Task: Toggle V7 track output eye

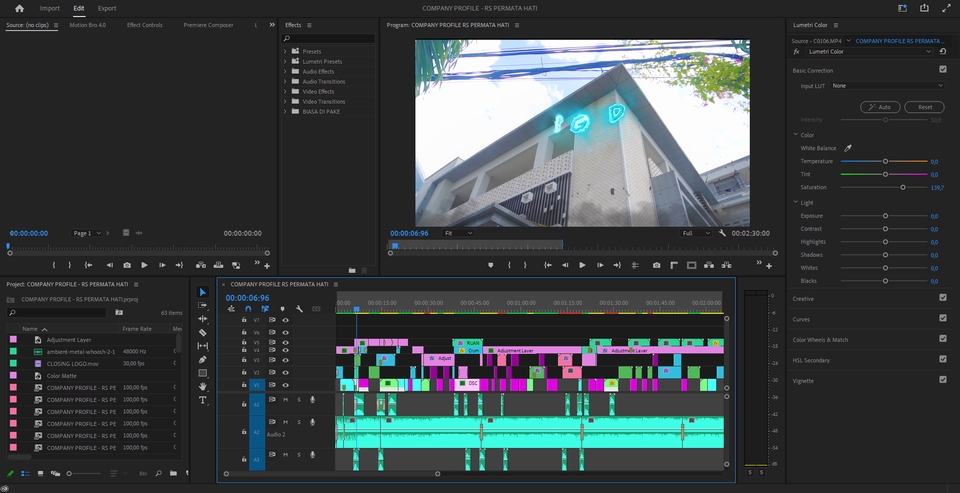Action: click(285, 320)
